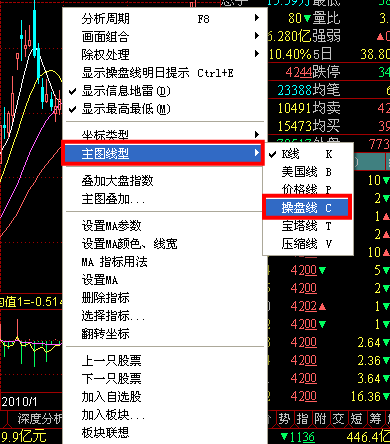
Task: Switch to the 筹 bottom tab
Action: point(375,419)
